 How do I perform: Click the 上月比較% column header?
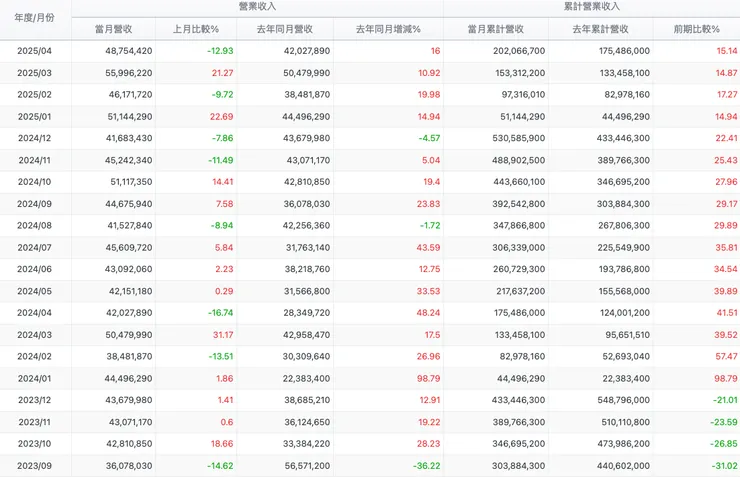pos(196,29)
